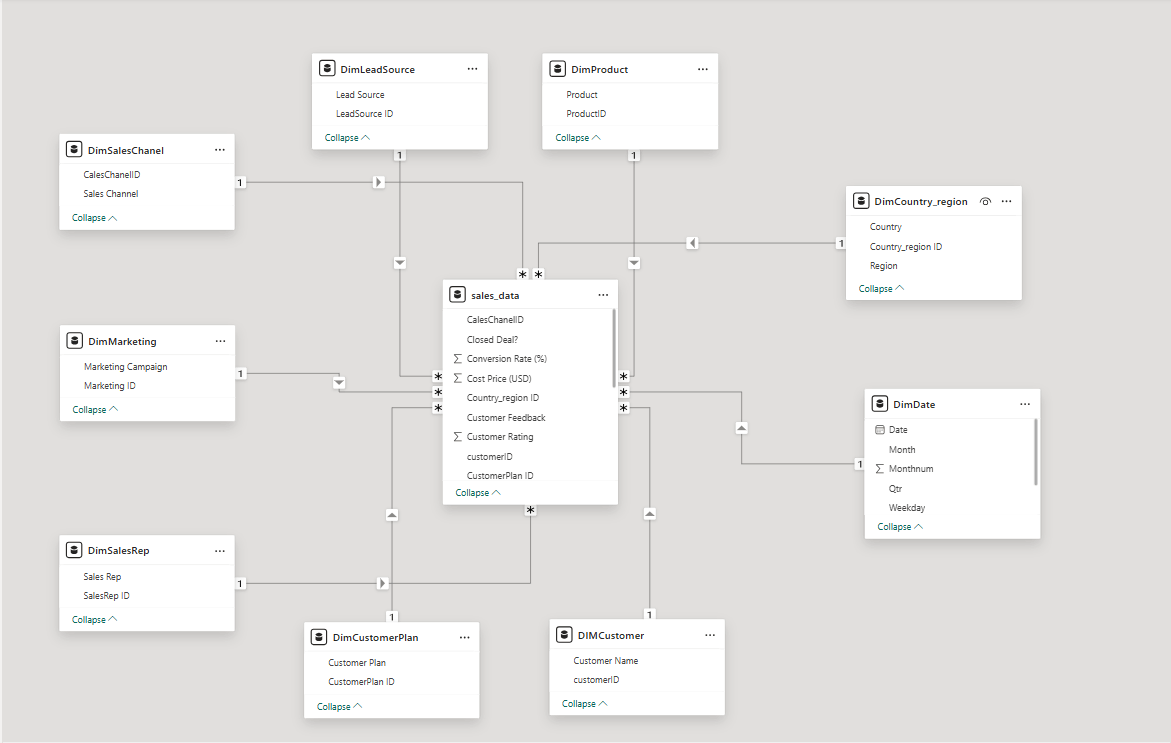Click the Collapse link on DimMarketing
The width and height of the screenshot is (1171, 743).
(x=93, y=408)
